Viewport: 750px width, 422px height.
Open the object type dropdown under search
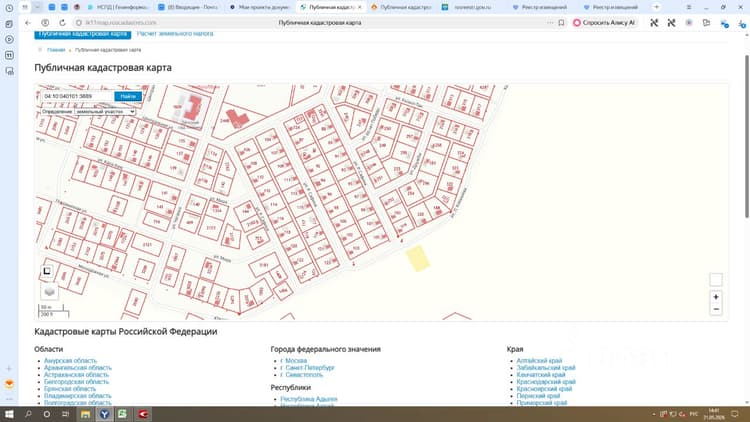[x=105, y=111]
